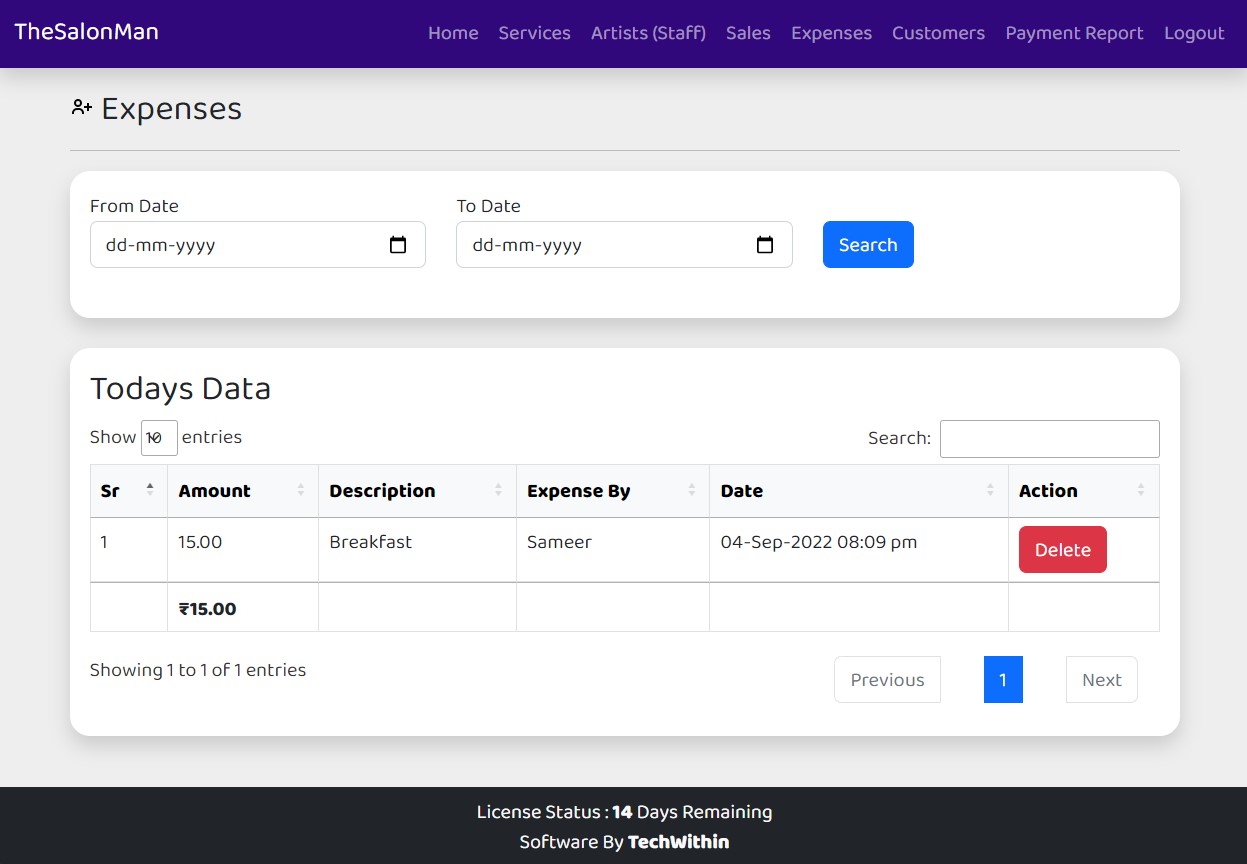
Task: Log out using the Logout link
Action: click(x=1194, y=33)
